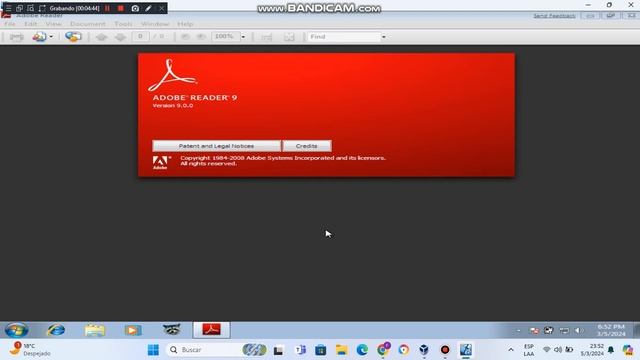Viewport: 640px width, 360px height.
Task: Open the weather widget showing Despejado
Action: (x=31, y=350)
